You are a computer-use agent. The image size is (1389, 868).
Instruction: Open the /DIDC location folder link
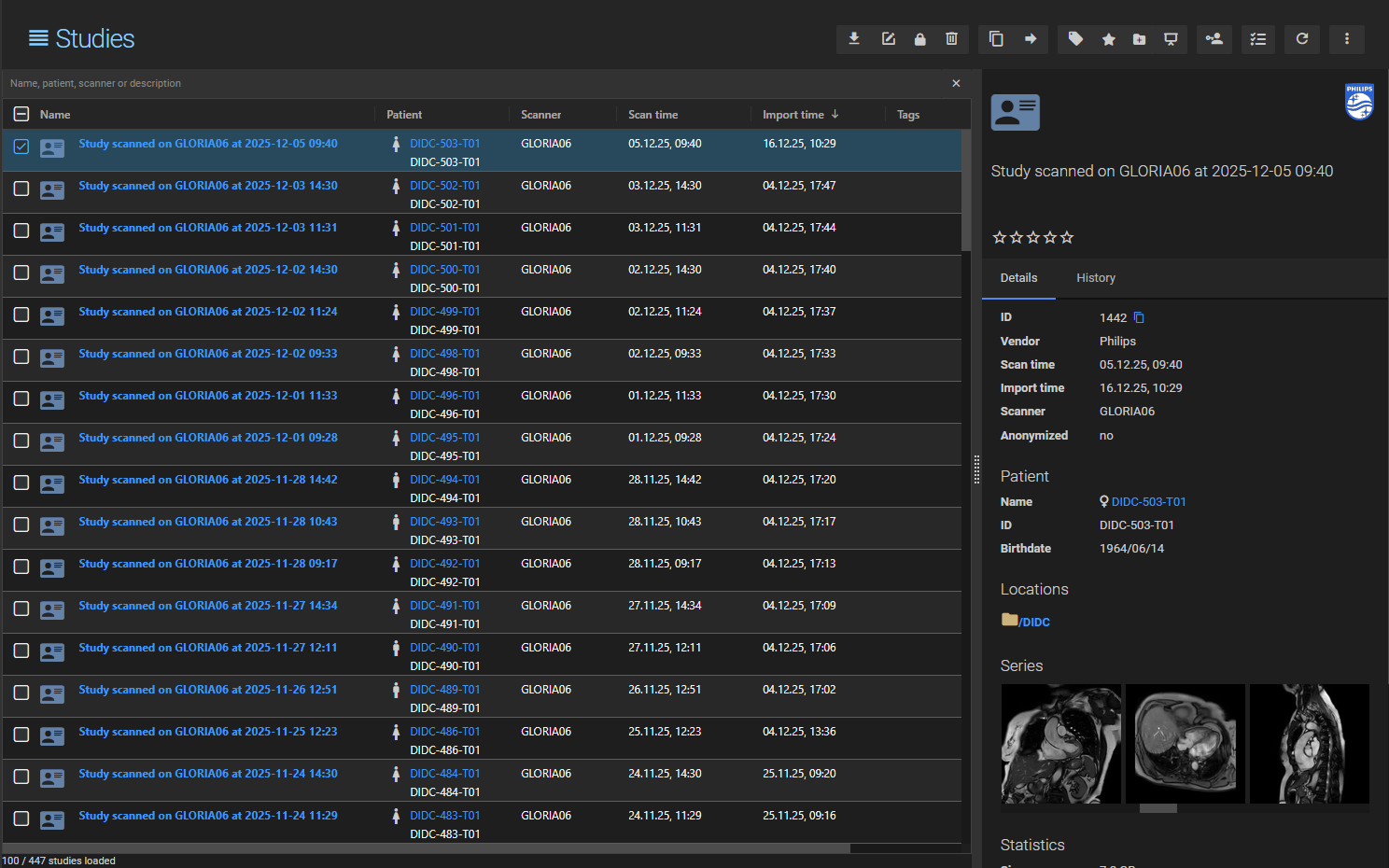click(1033, 622)
